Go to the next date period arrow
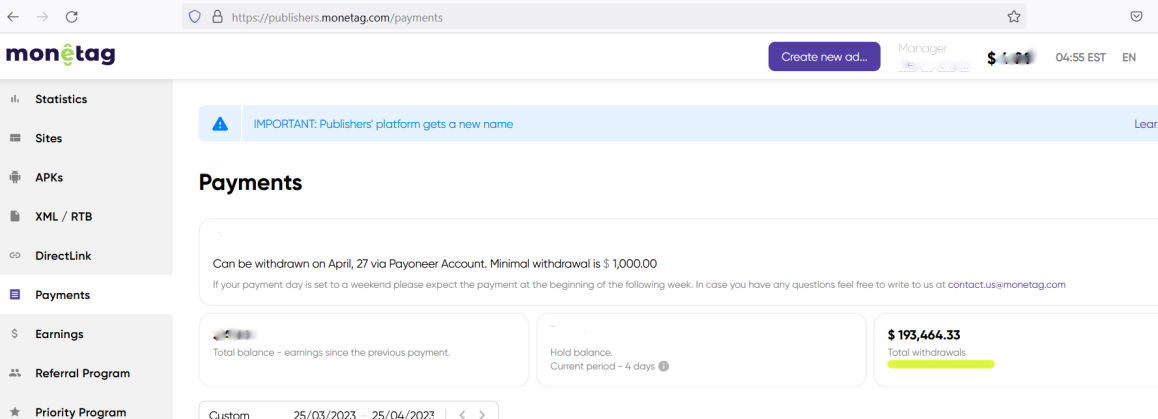 coord(482,415)
